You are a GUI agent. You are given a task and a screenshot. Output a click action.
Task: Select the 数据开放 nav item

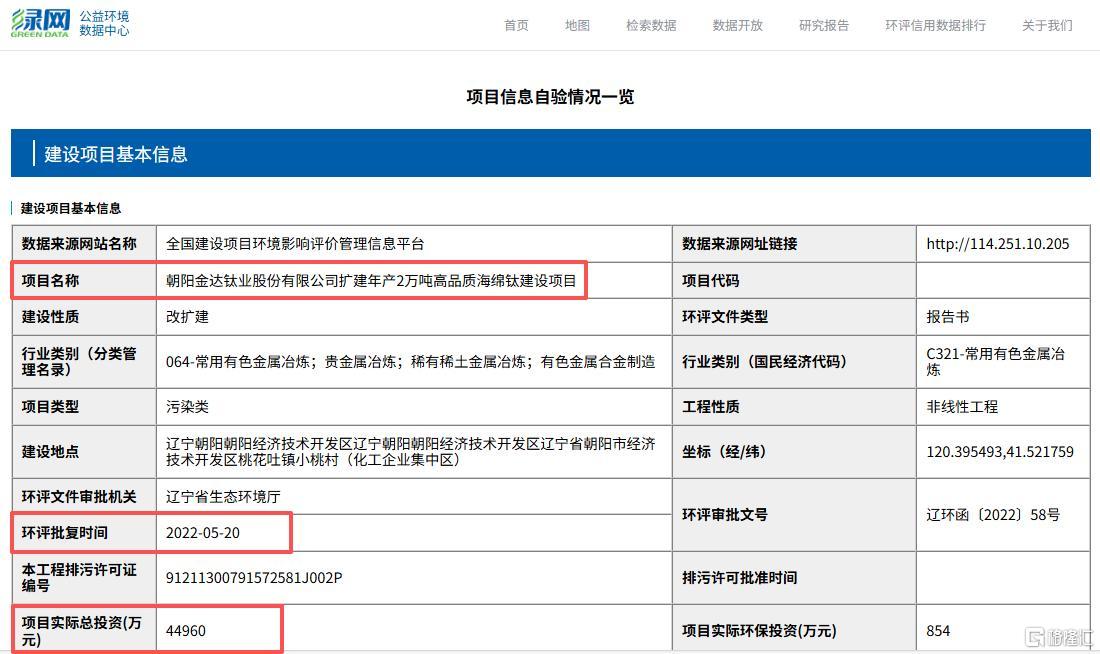tap(737, 25)
